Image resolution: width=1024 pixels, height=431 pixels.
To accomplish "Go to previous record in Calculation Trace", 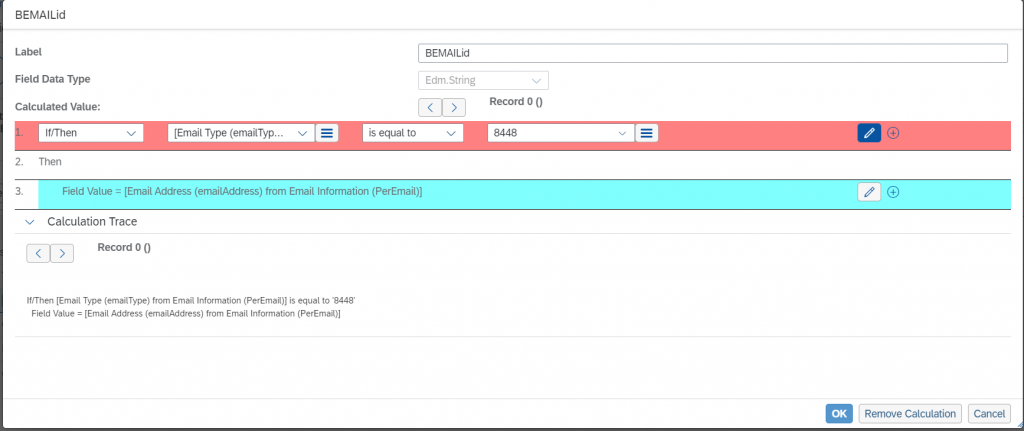I will [38, 253].
